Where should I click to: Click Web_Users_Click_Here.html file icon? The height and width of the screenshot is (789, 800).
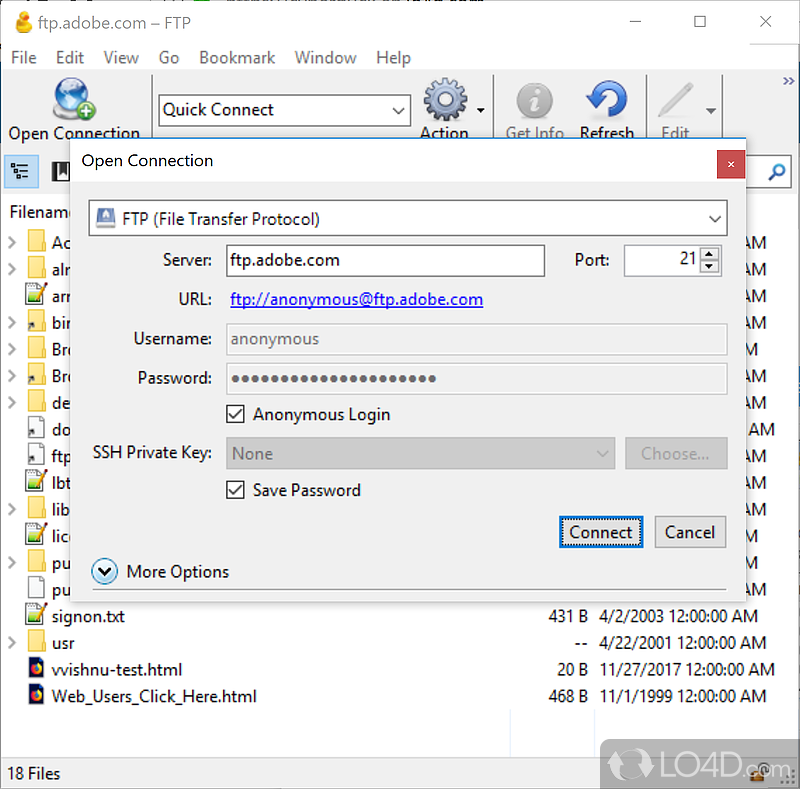point(36,695)
